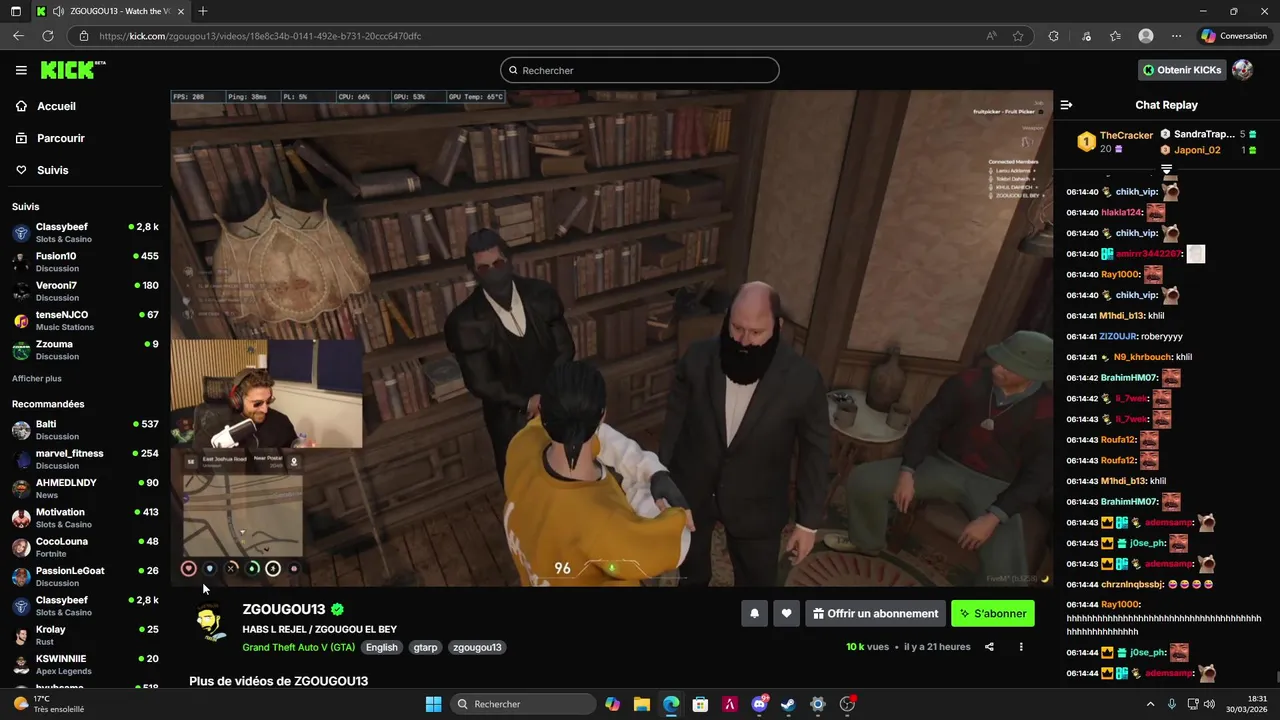Viewport: 1280px width, 720px height.
Task: Click the browser address bar URL
Action: (x=260, y=36)
